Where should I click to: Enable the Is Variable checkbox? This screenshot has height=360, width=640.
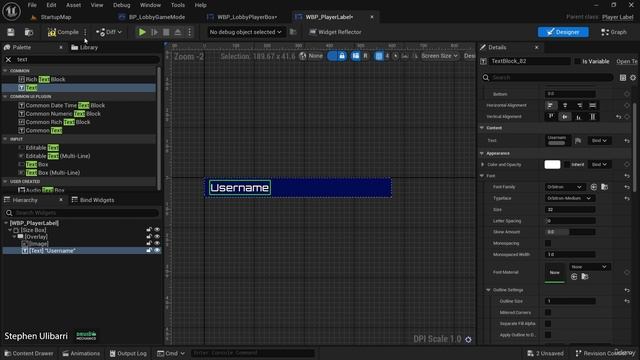tap(577, 61)
